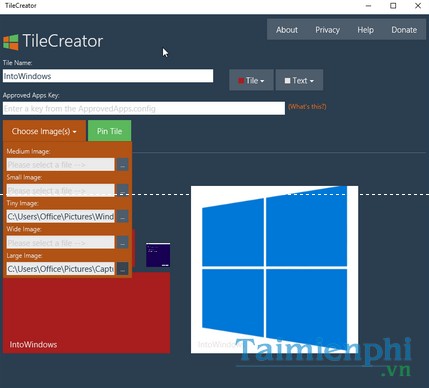Click the Tile Name input field
This screenshot has height=388, width=429.
click(108, 76)
